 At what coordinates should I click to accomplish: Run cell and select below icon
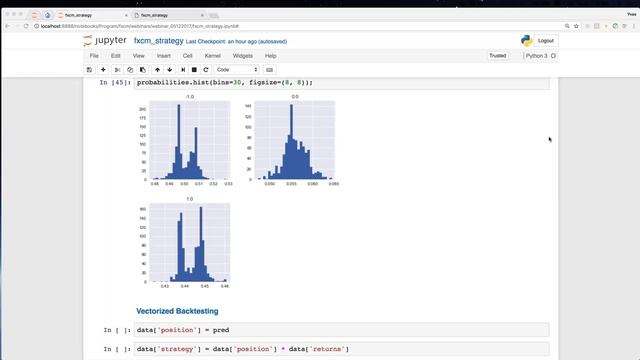tap(183, 70)
